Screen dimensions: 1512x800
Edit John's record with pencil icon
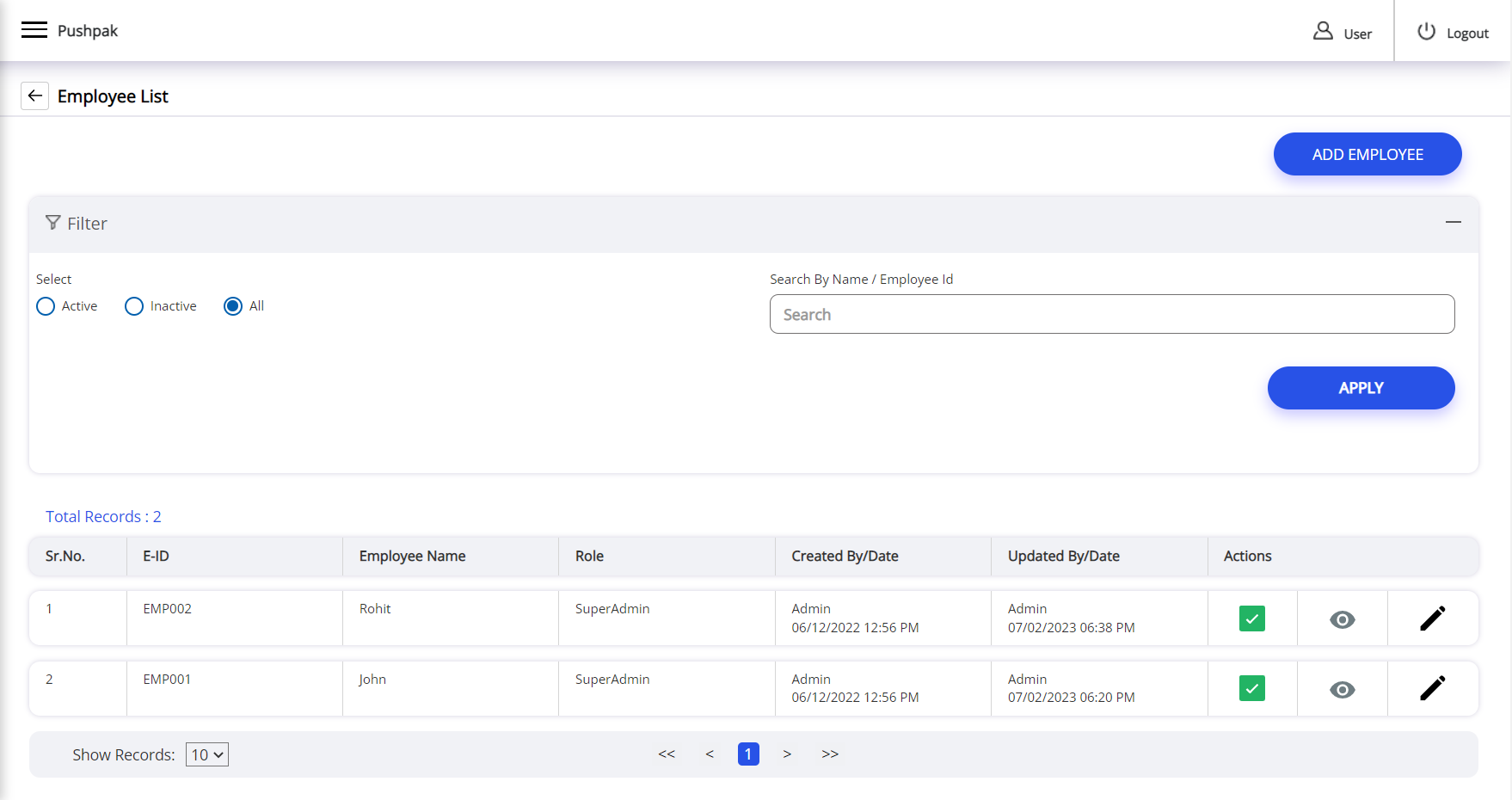[x=1433, y=688]
